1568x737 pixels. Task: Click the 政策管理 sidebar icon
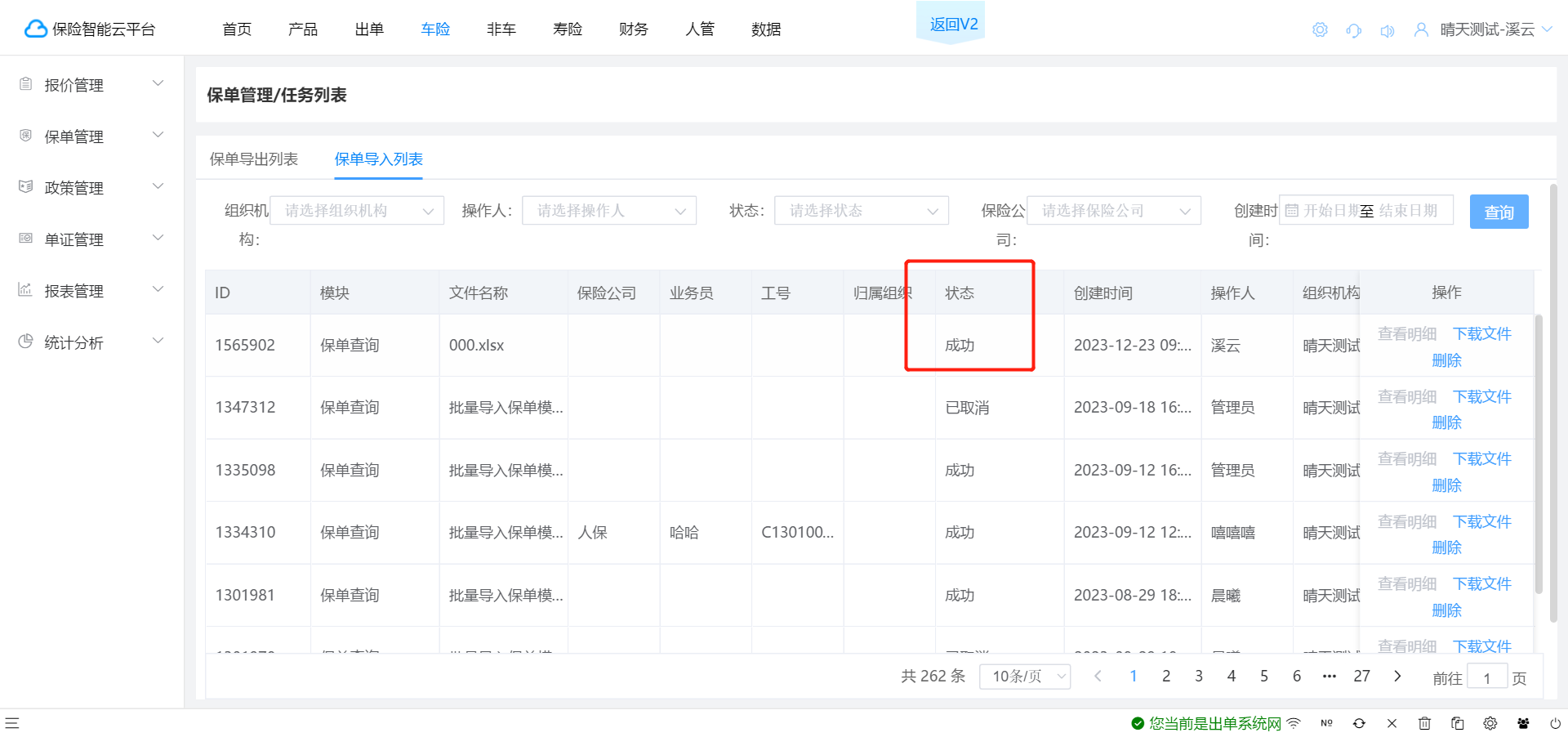click(25, 187)
